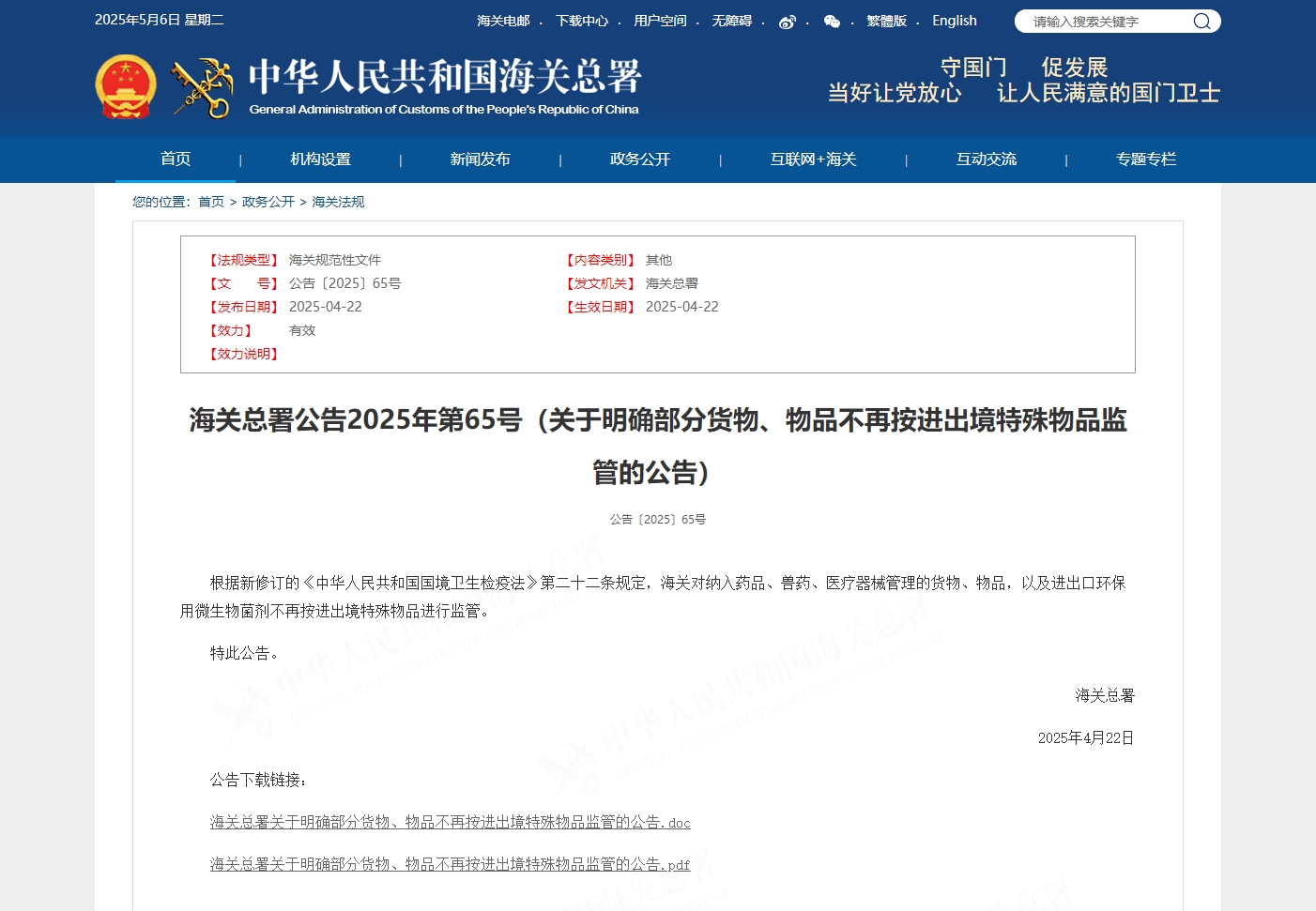Open the 下载中心 link

581,21
